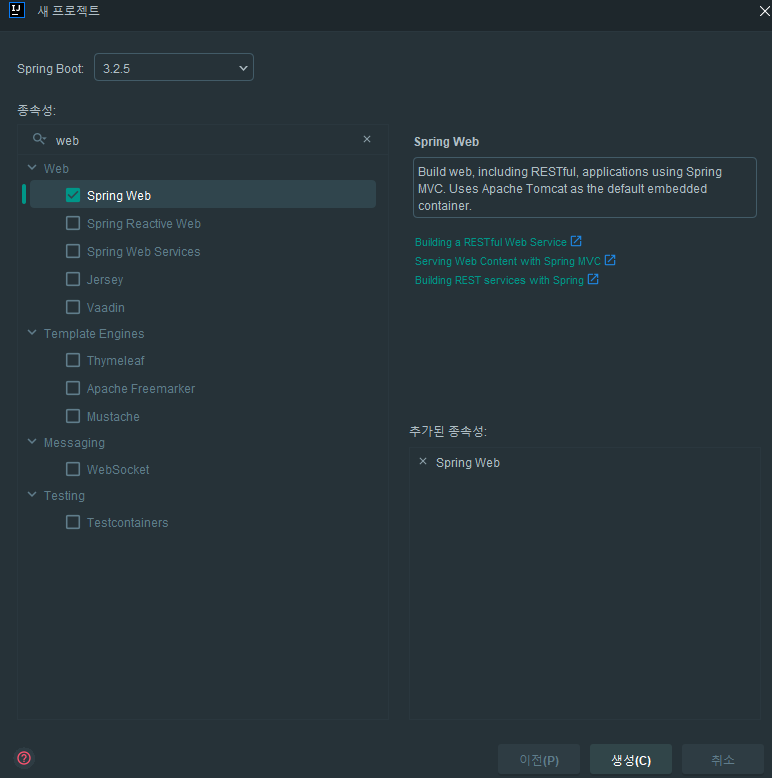Check the Mustache checkbox
The image size is (772, 778).
point(73,416)
